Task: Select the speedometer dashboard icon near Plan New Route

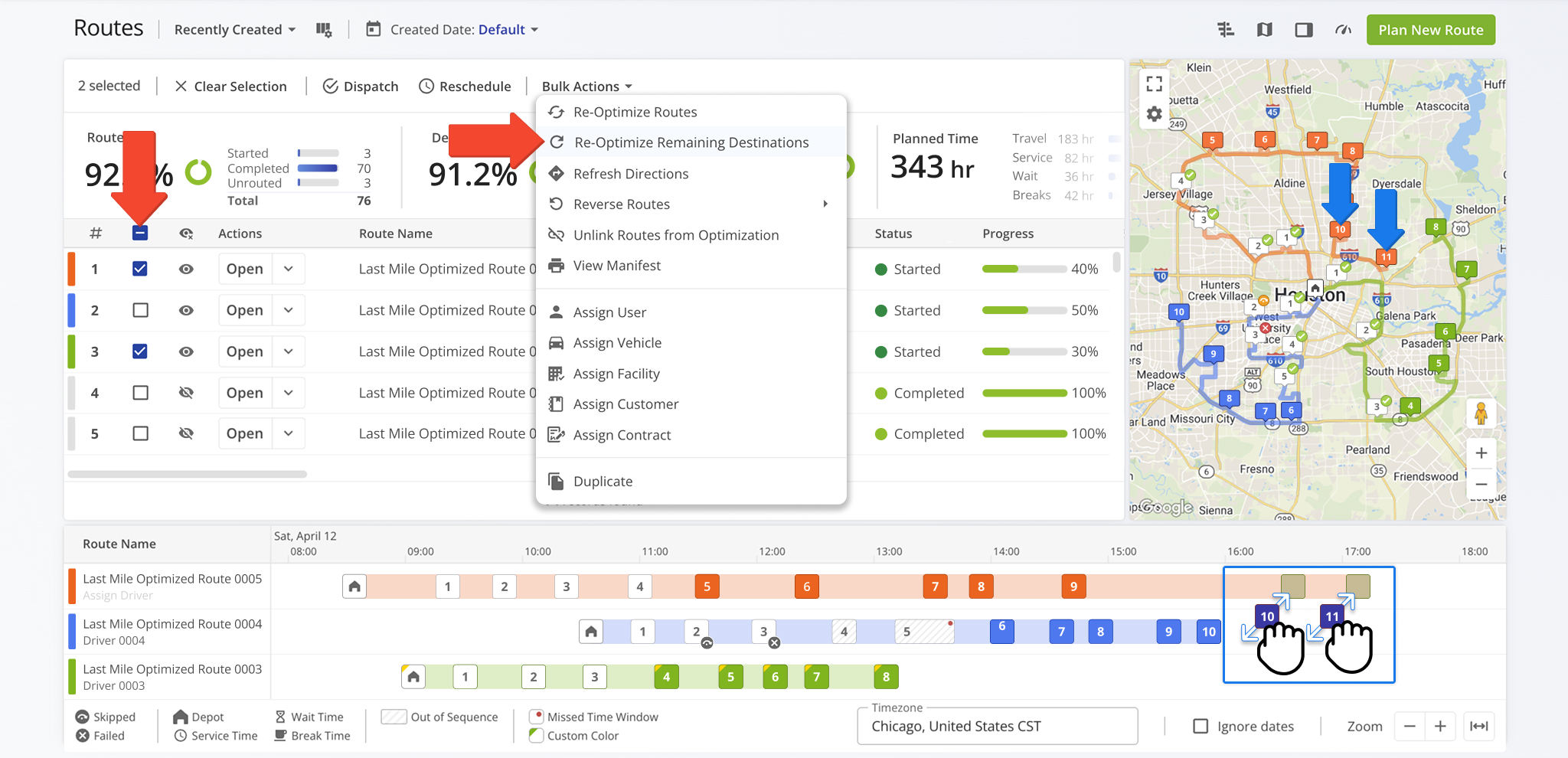Action: pyautogui.click(x=1343, y=29)
